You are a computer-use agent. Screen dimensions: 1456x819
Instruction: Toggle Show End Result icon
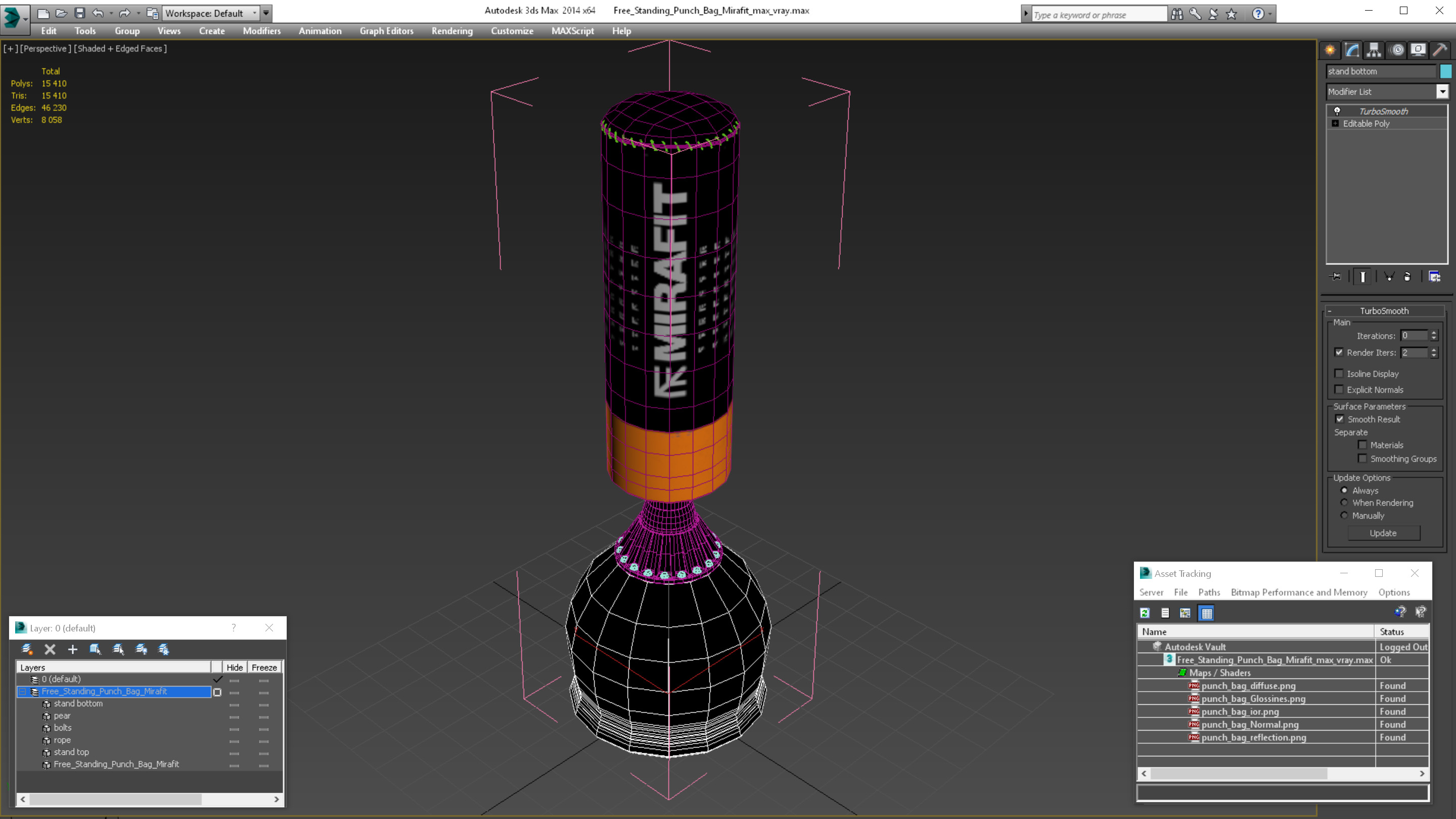coord(1363,277)
